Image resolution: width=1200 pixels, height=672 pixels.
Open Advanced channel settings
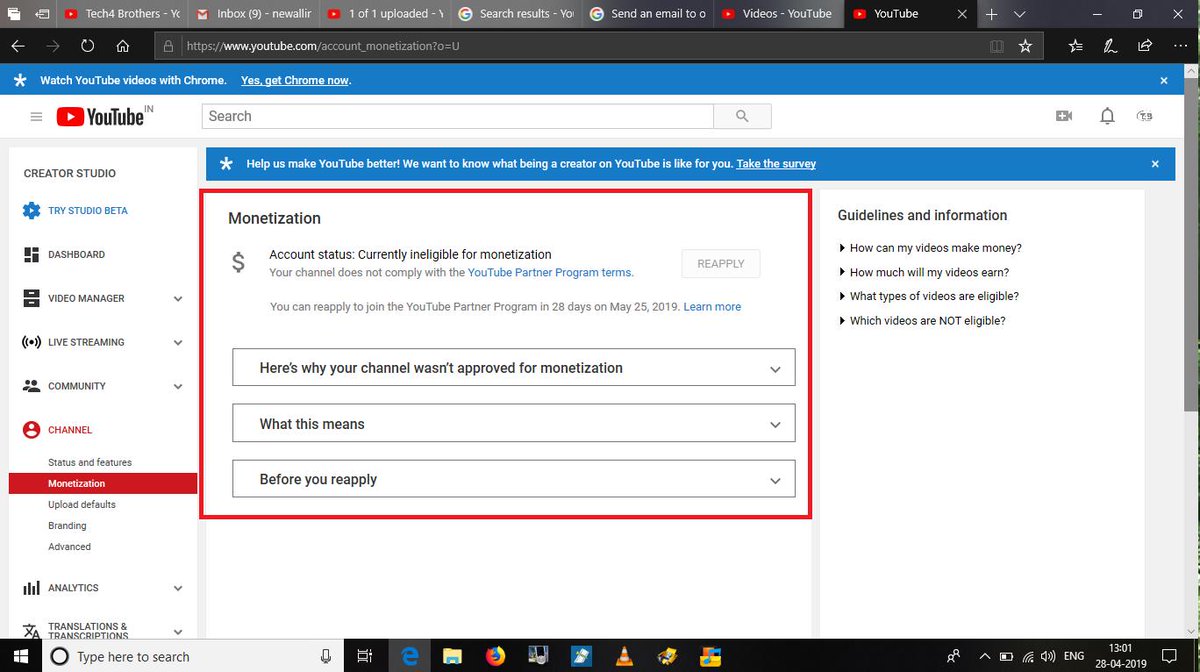click(69, 547)
